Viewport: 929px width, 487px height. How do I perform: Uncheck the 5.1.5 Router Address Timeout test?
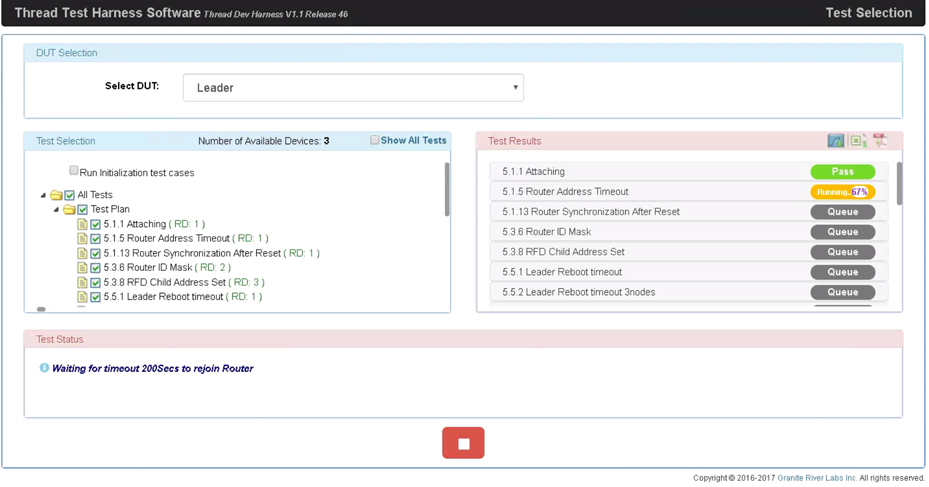96,239
